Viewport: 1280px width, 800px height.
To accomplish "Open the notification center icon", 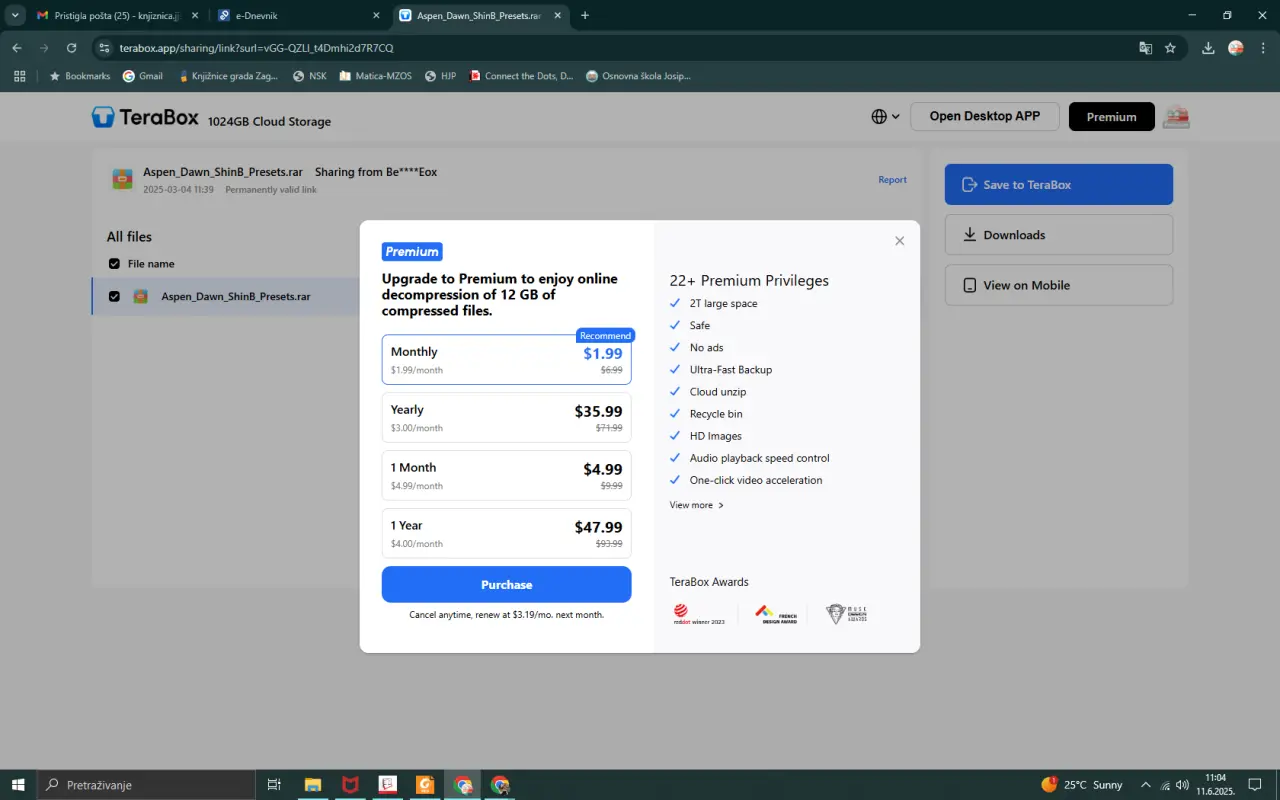I will (x=1255, y=785).
